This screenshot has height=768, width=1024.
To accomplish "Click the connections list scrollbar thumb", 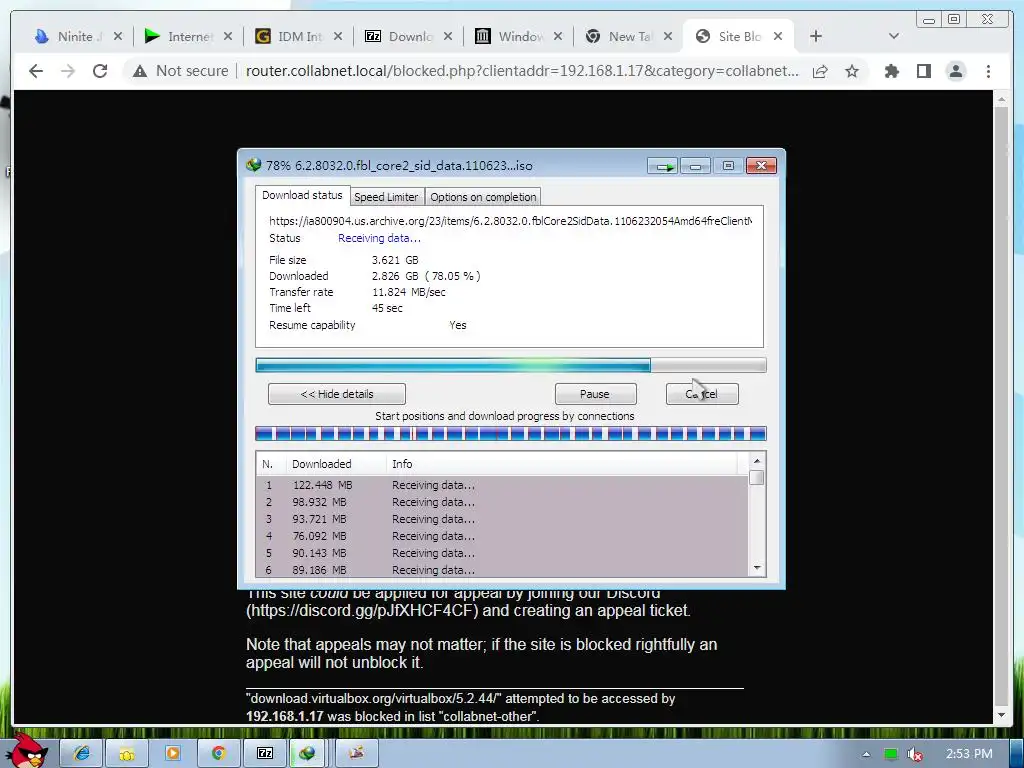I will point(757,477).
